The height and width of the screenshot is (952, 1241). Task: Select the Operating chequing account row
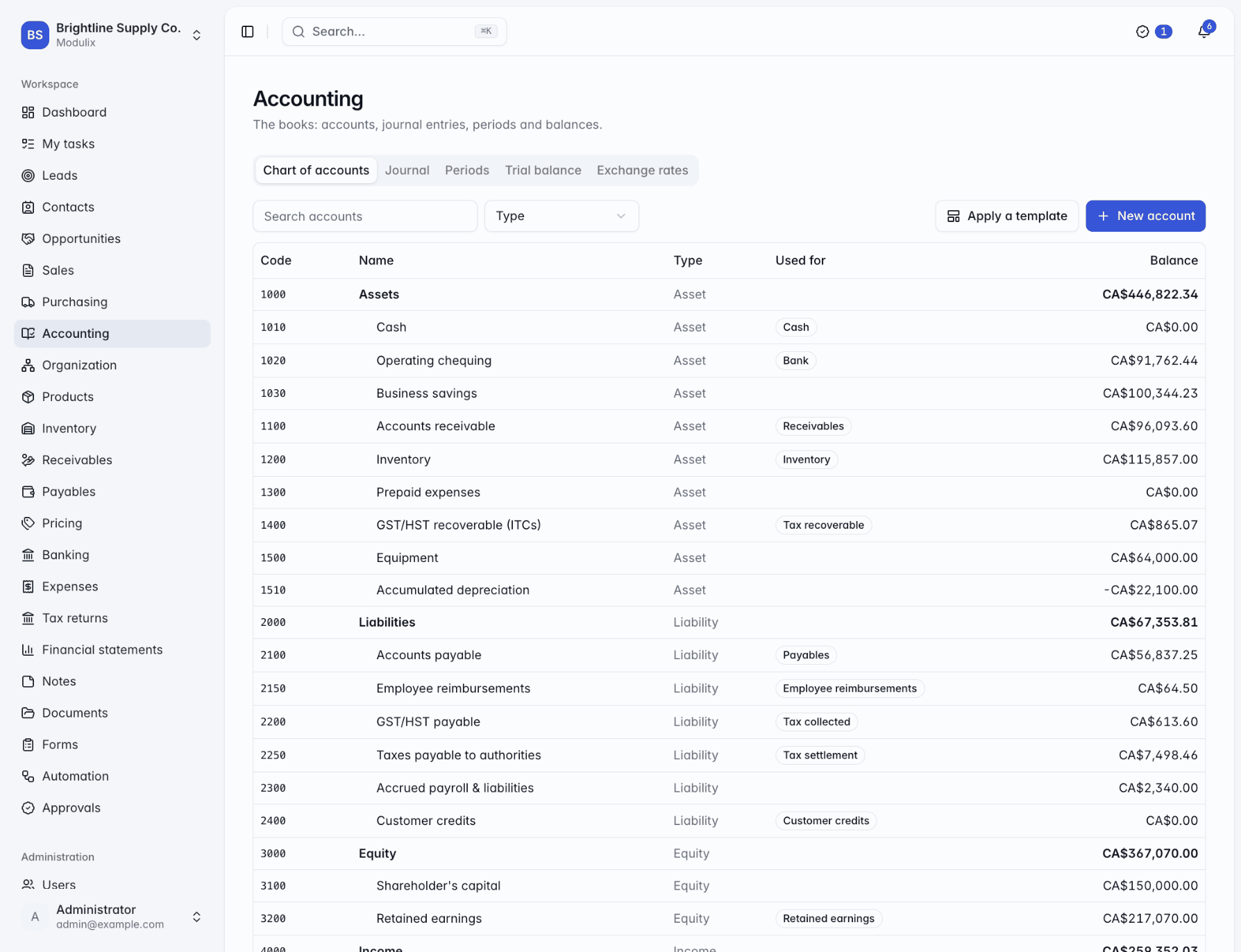[729, 360]
